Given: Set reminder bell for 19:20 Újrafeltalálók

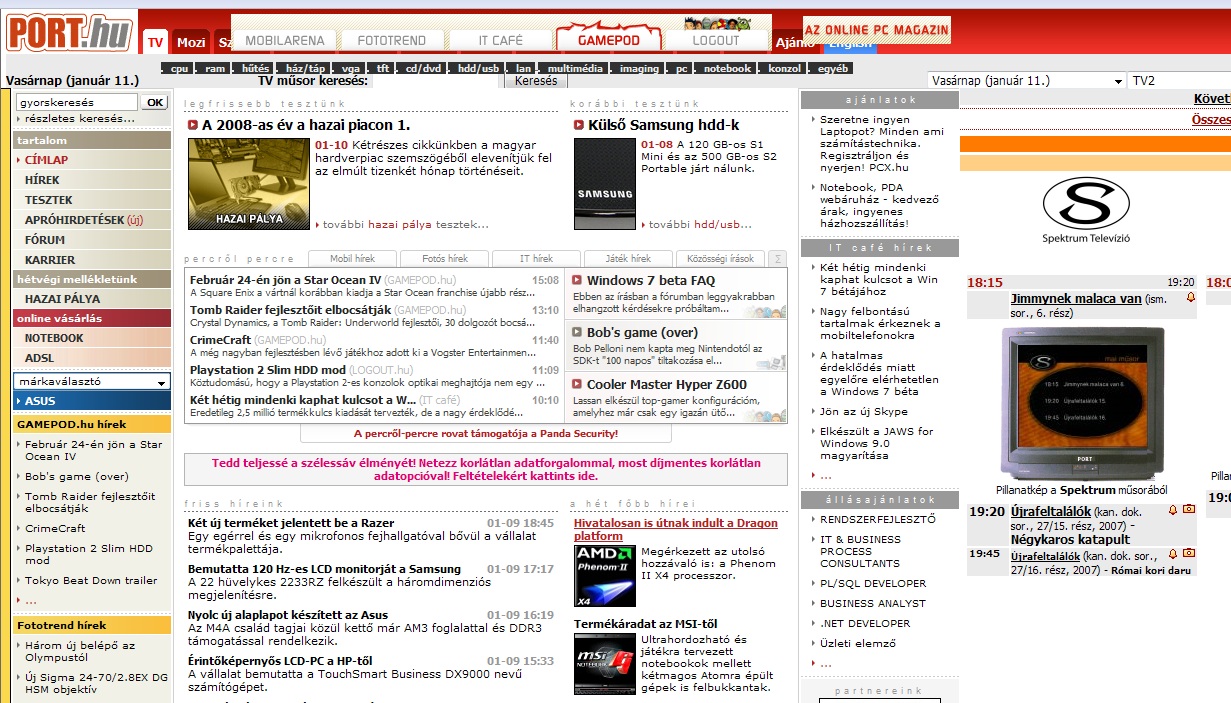Looking at the screenshot, I should click(1173, 510).
